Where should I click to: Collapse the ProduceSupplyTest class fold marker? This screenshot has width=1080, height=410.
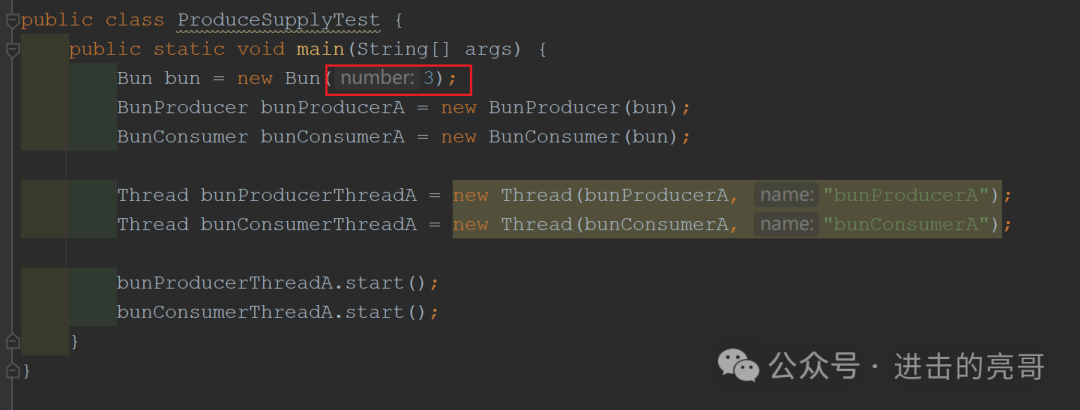click(11, 19)
